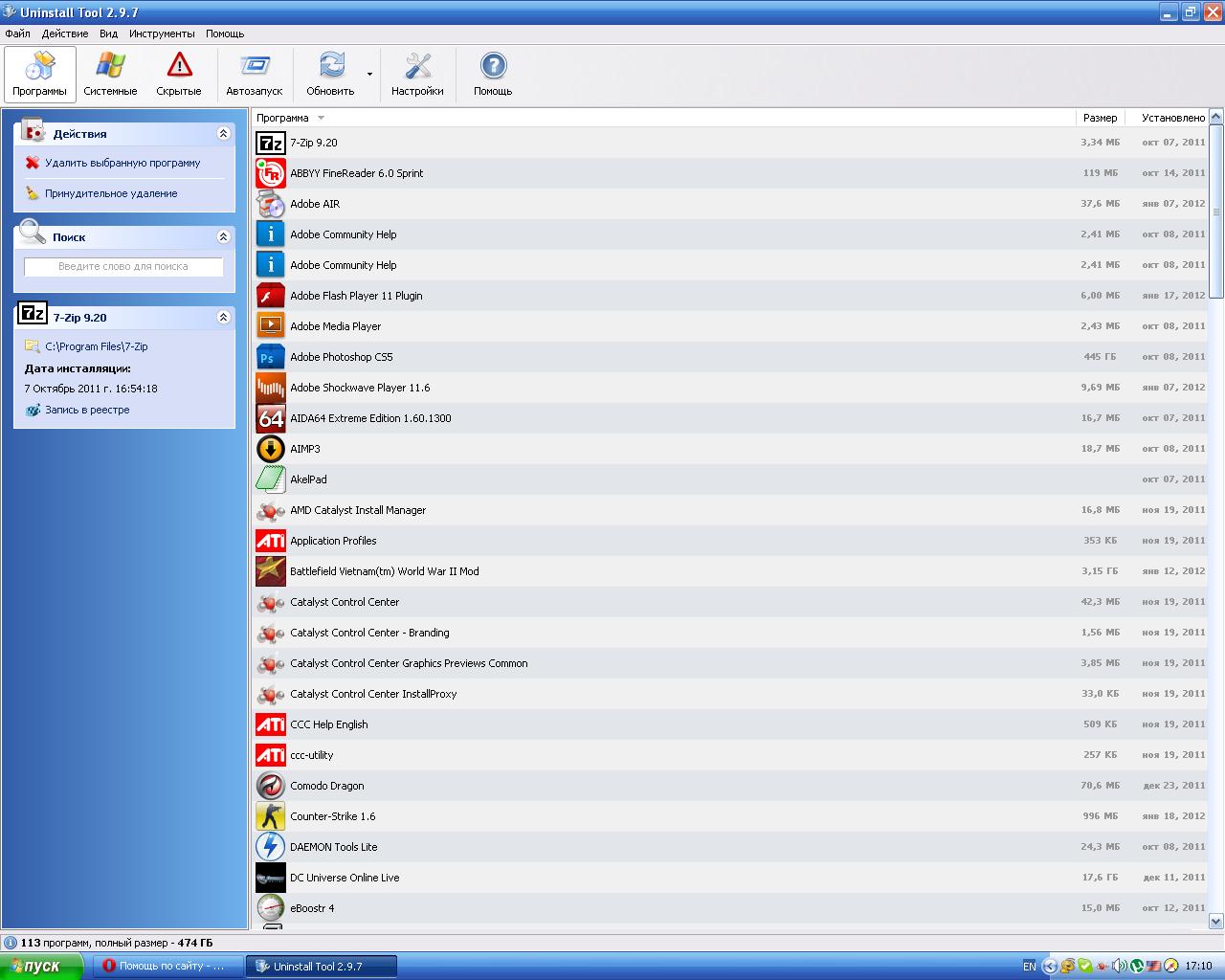The image size is (1225, 980).
Task: Sort by the Размер column header
Action: coord(1100,118)
